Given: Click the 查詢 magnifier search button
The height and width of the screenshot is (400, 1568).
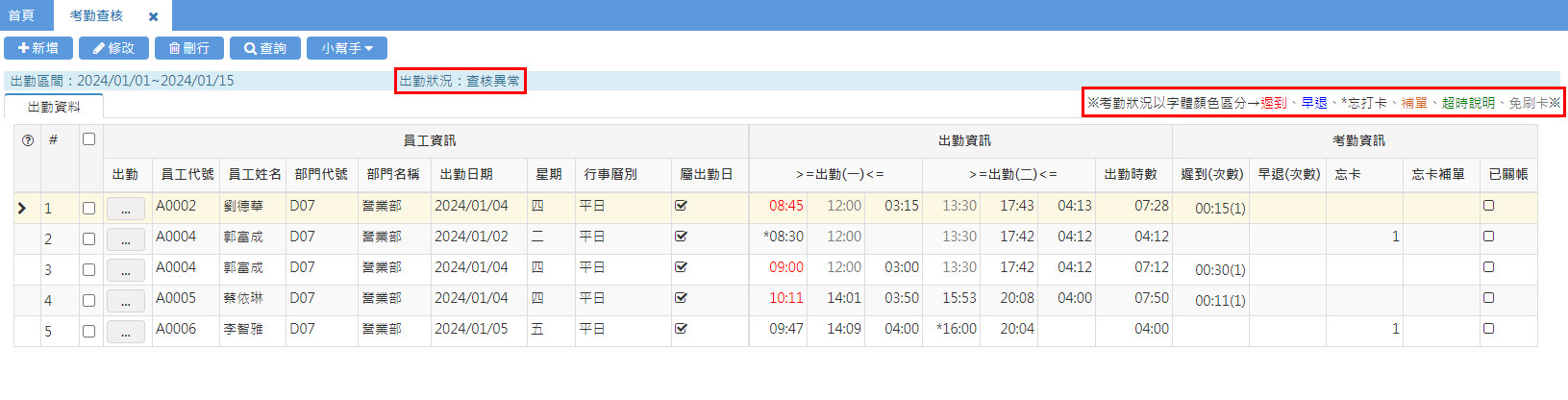Looking at the screenshot, I should click(x=265, y=48).
